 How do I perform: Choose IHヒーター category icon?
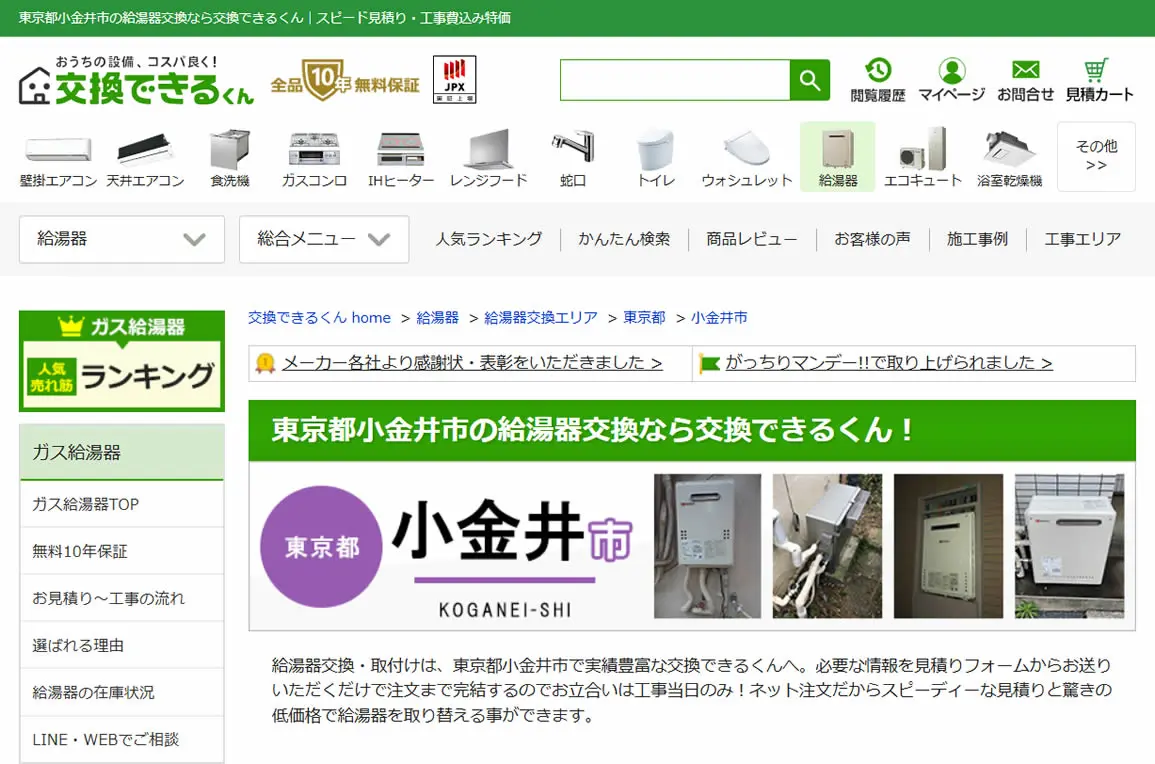tap(401, 158)
